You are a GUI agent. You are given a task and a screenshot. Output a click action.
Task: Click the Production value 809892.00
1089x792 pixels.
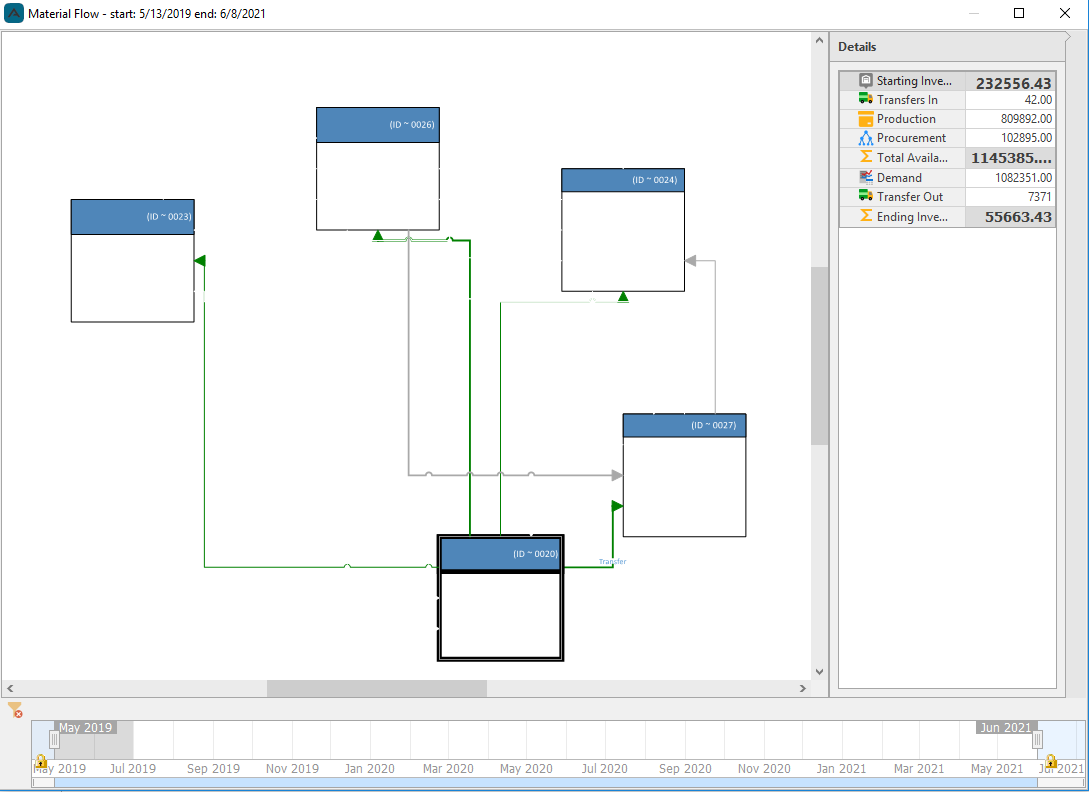click(1026, 119)
